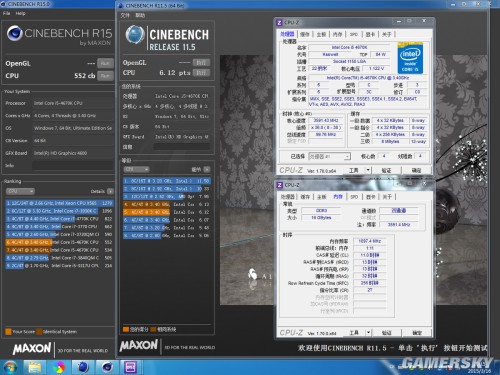This screenshot has width=500, height=375.
Task: Open the File Explorer taskbar icon
Action: pyautogui.click(x=35, y=367)
